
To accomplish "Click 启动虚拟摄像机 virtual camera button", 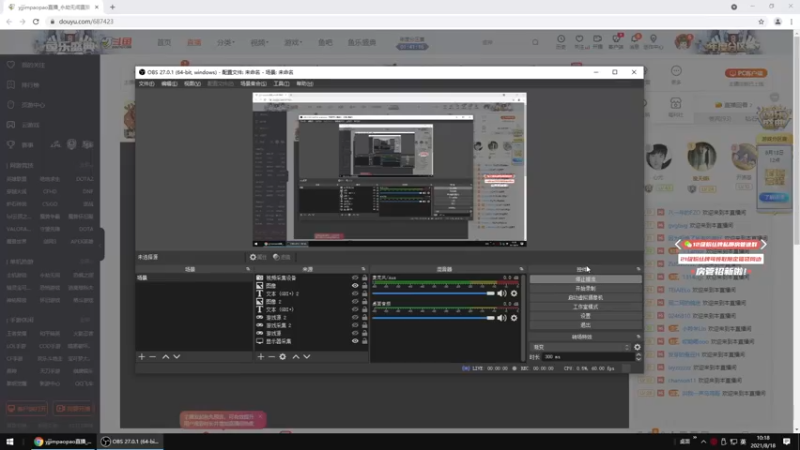I will (585, 297).
